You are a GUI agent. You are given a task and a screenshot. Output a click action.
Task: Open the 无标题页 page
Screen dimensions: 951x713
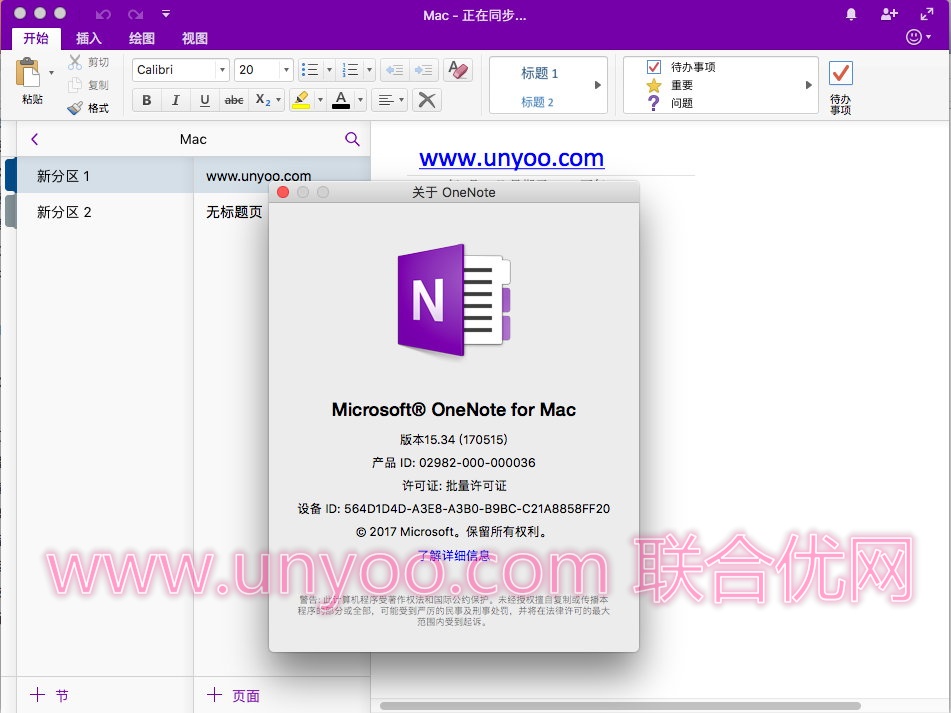pos(234,212)
